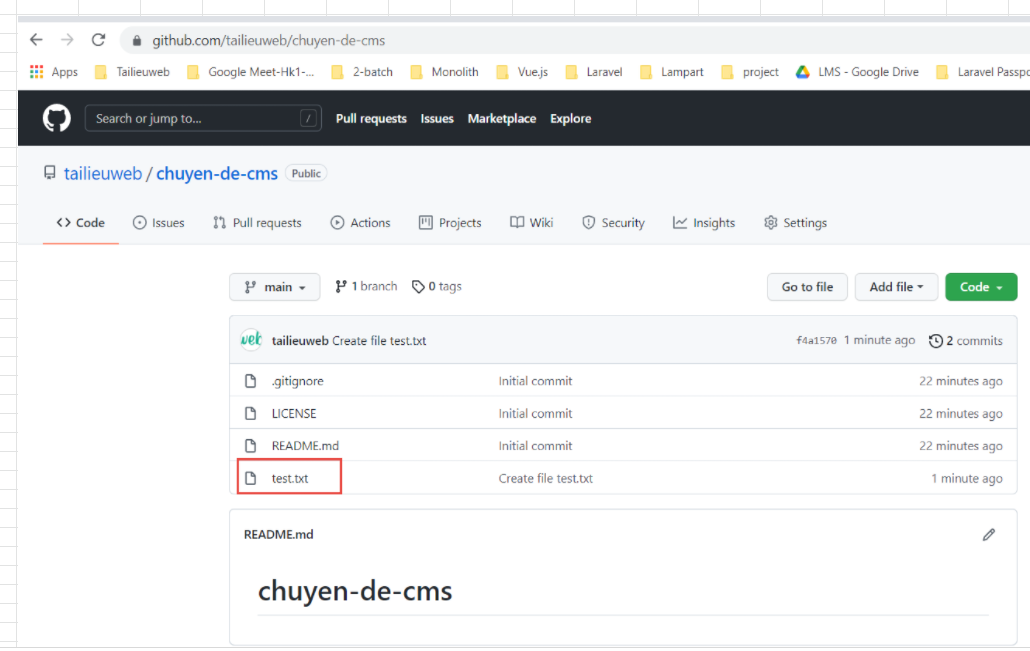
Task: Click the browser back arrow
Action: click(36, 40)
